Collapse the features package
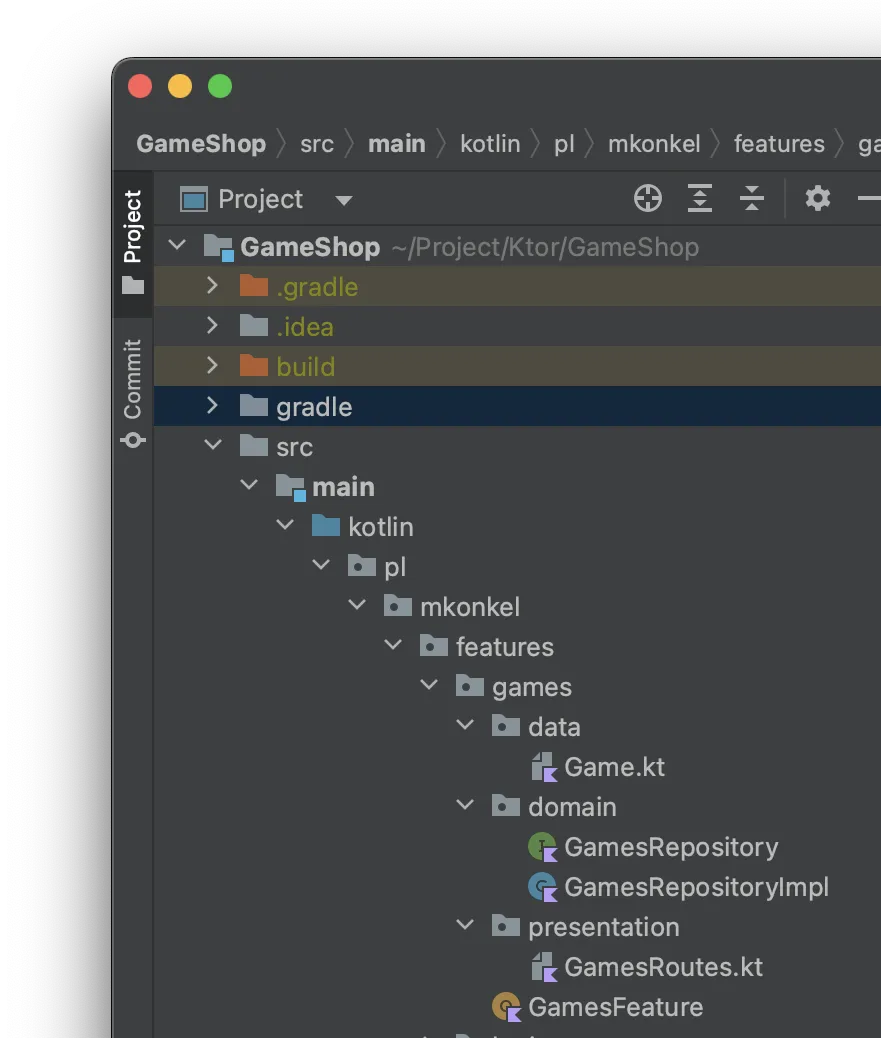This screenshot has height=1038, width=881. [x=393, y=644]
